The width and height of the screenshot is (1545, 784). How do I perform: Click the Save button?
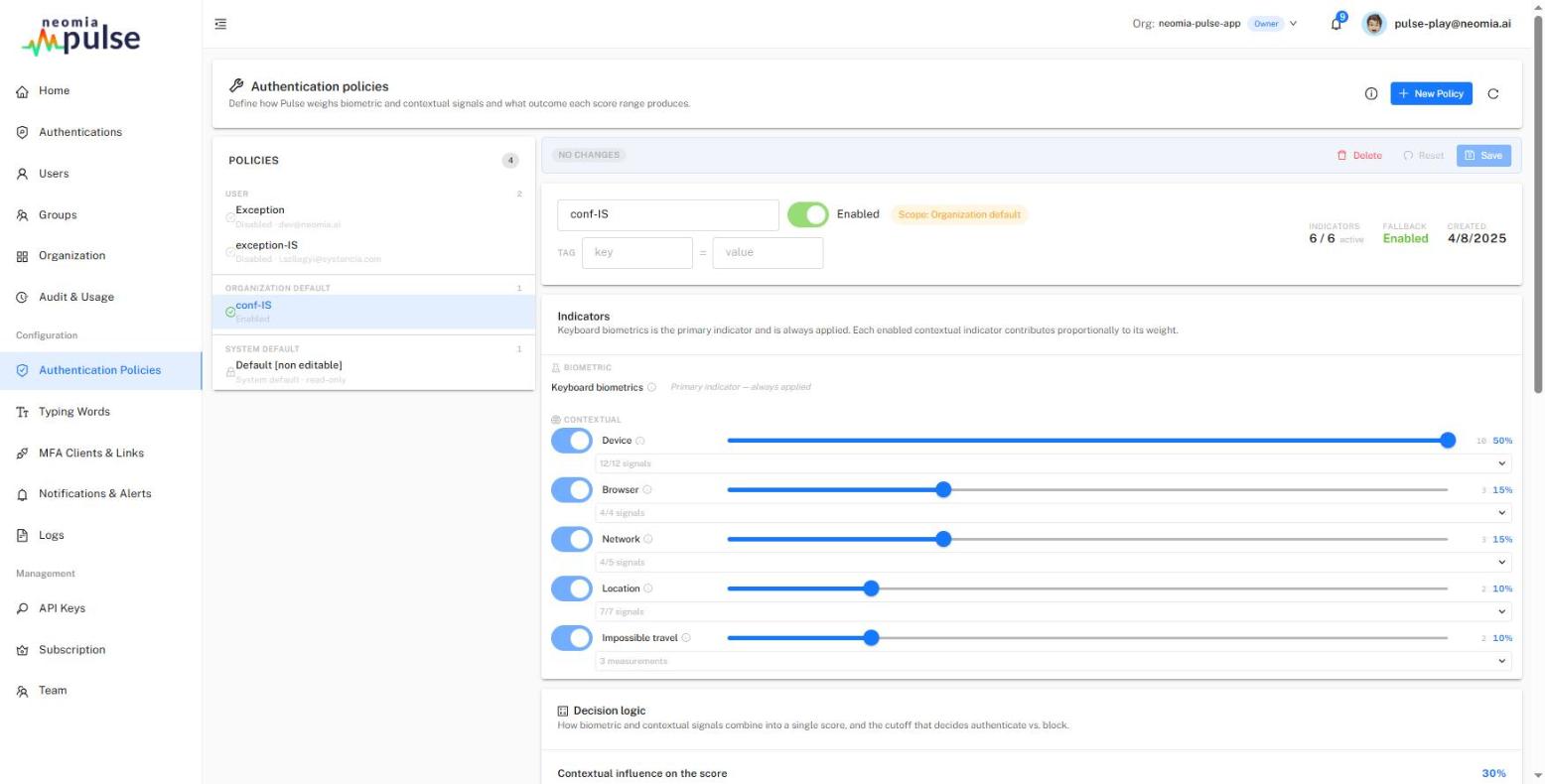[1483, 156]
